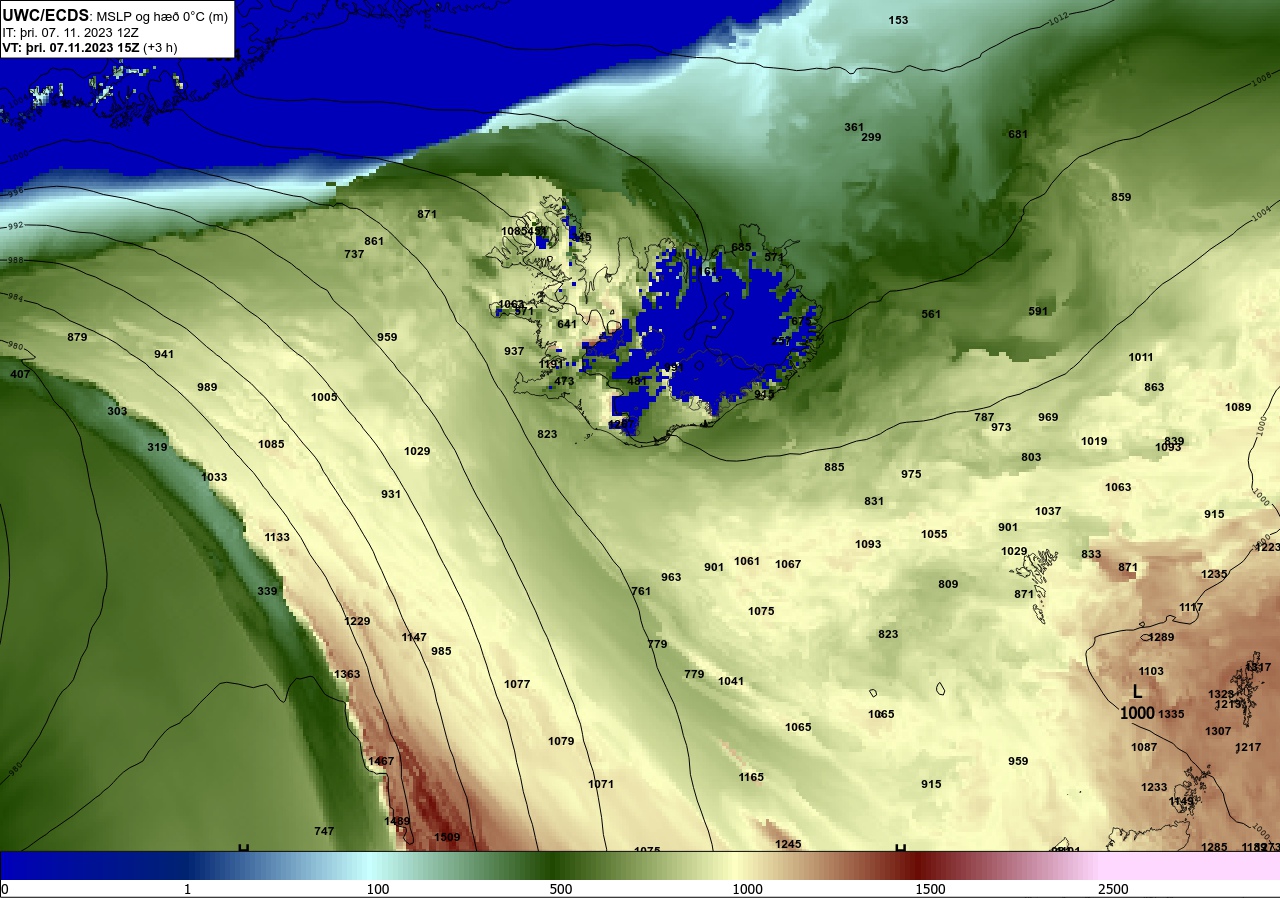Click the initial time line "IT: þri. 07. 11. 2023 12Z"
Viewport: 1280px width, 898px height.
coord(71,32)
